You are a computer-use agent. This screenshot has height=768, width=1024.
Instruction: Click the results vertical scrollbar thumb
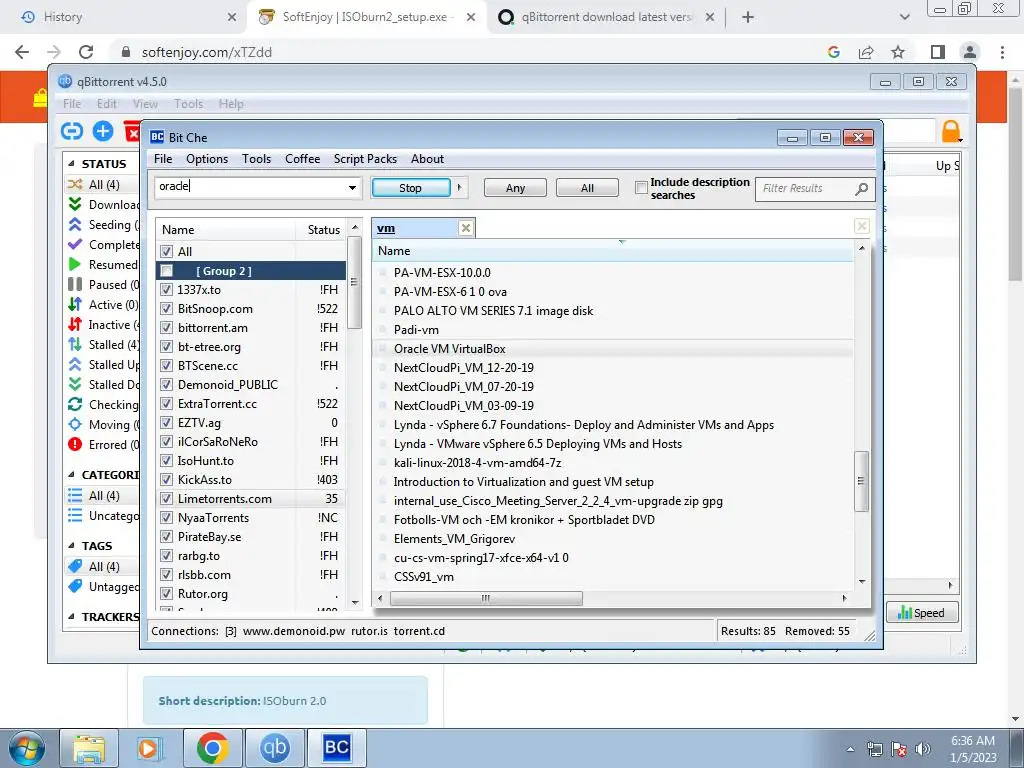coord(862,481)
